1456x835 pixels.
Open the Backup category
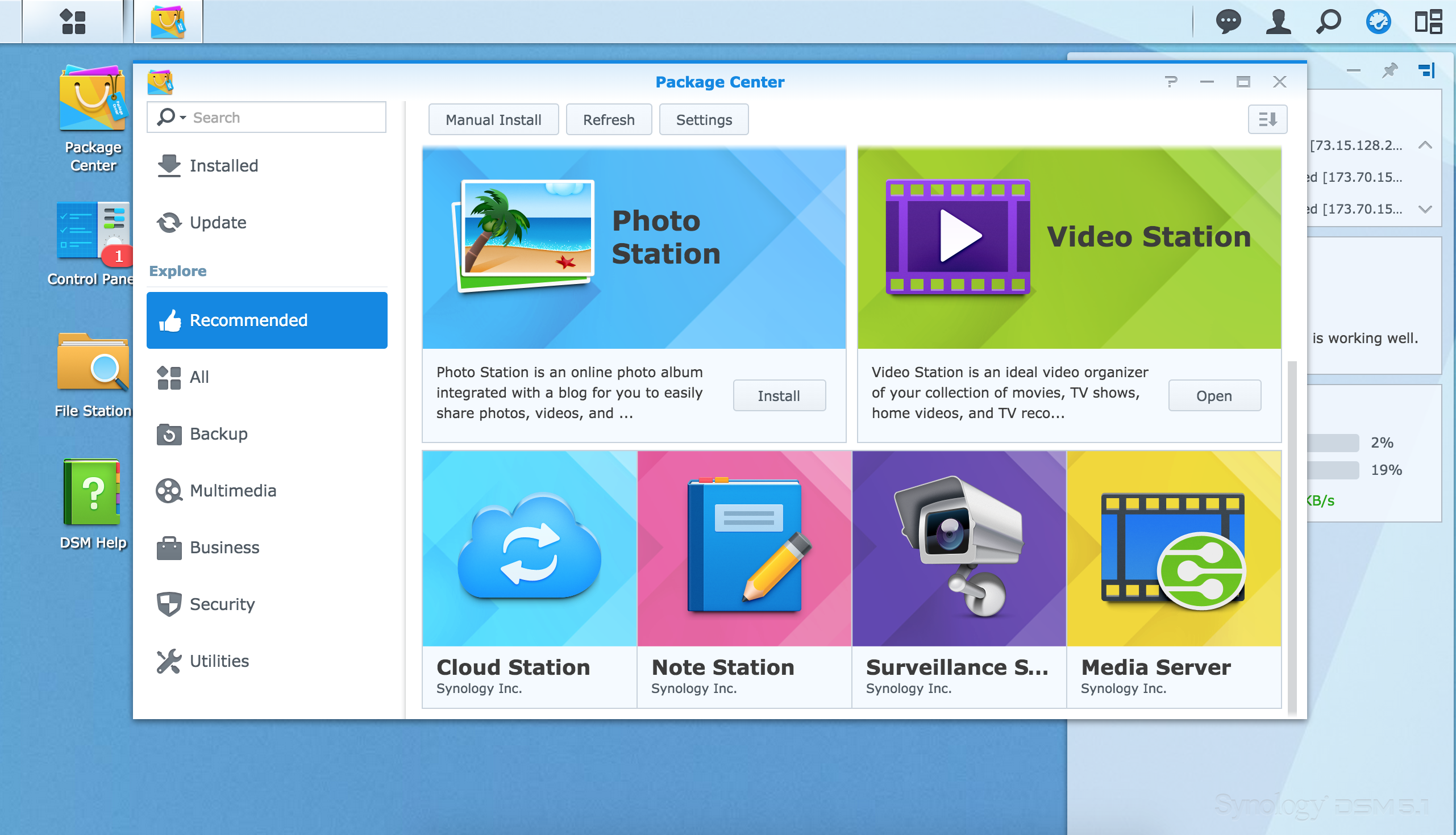(267, 433)
